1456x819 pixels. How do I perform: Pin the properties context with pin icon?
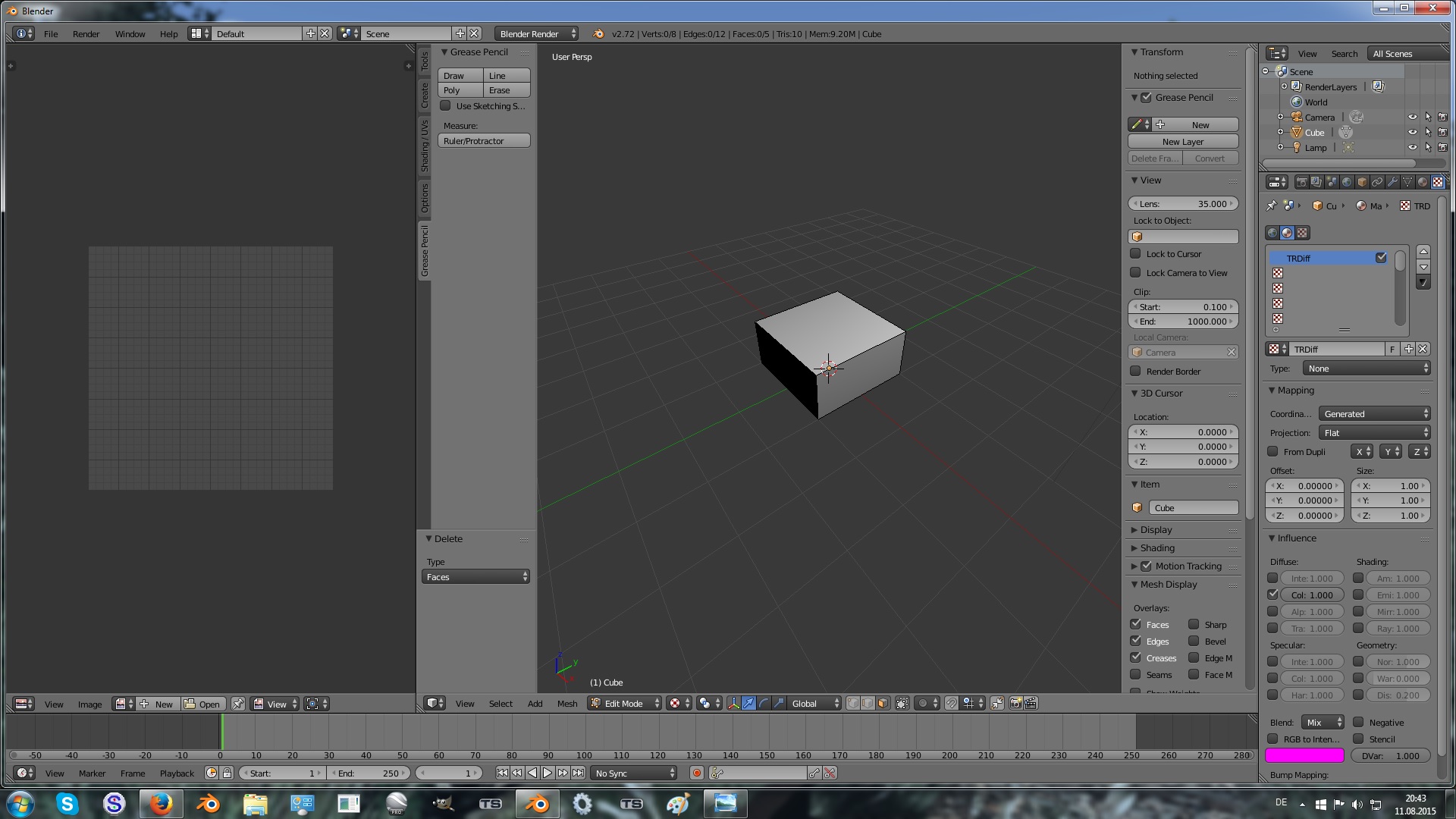(1272, 206)
